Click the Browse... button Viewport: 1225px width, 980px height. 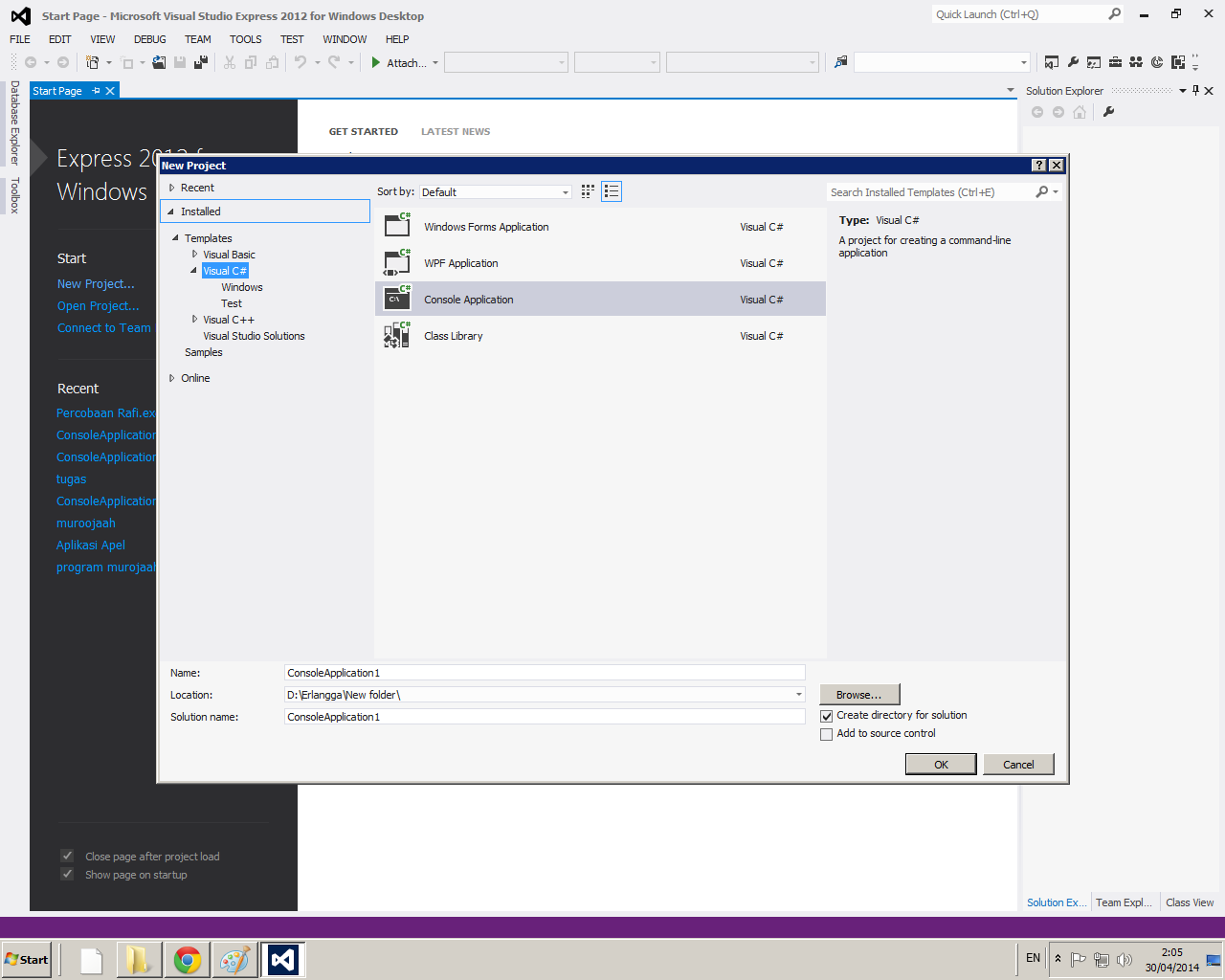click(x=859, y=695)
